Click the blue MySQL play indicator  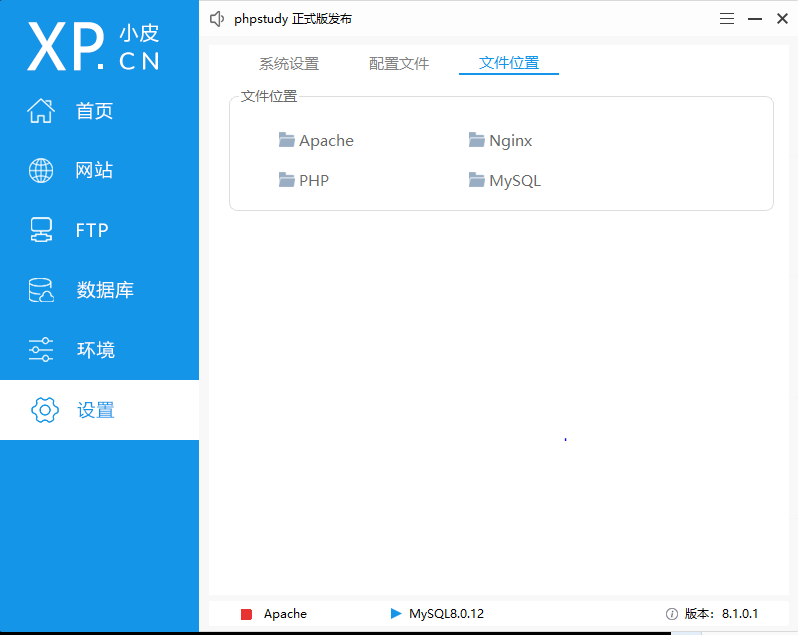pyautogui.click(x=395, y=614)
